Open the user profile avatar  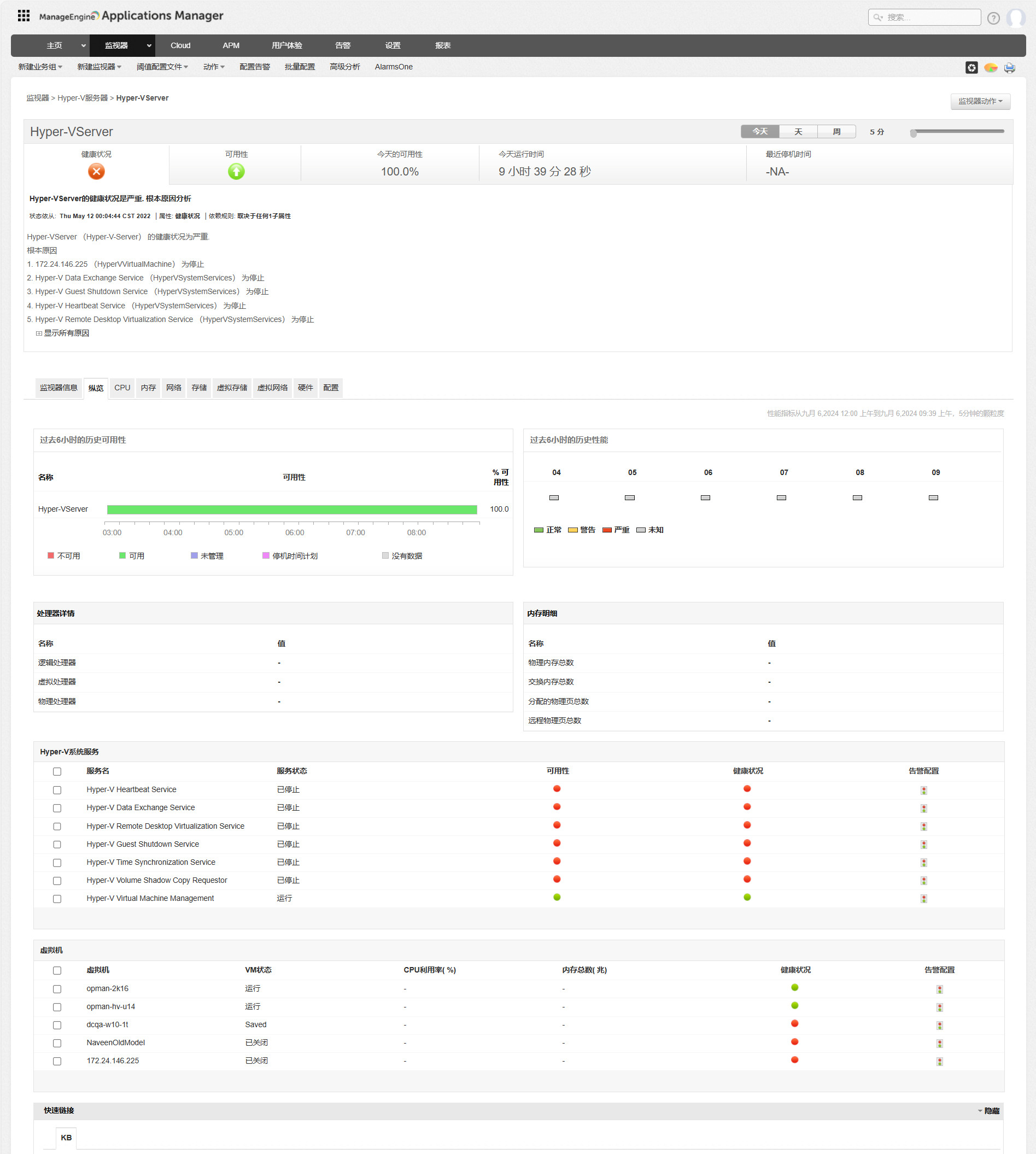(x=1016, y=18)
